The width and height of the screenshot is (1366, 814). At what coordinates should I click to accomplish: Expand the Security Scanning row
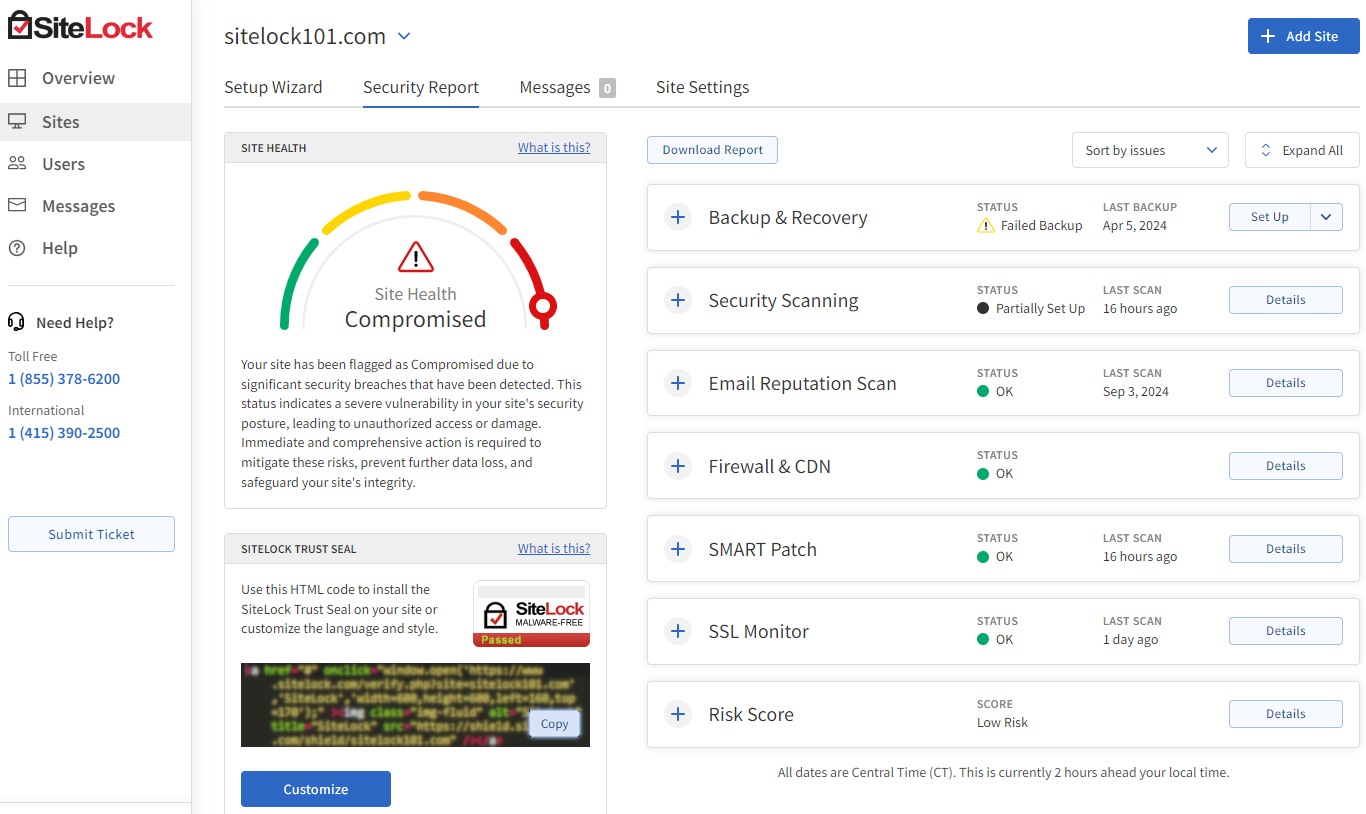click(x=678, y=300)
